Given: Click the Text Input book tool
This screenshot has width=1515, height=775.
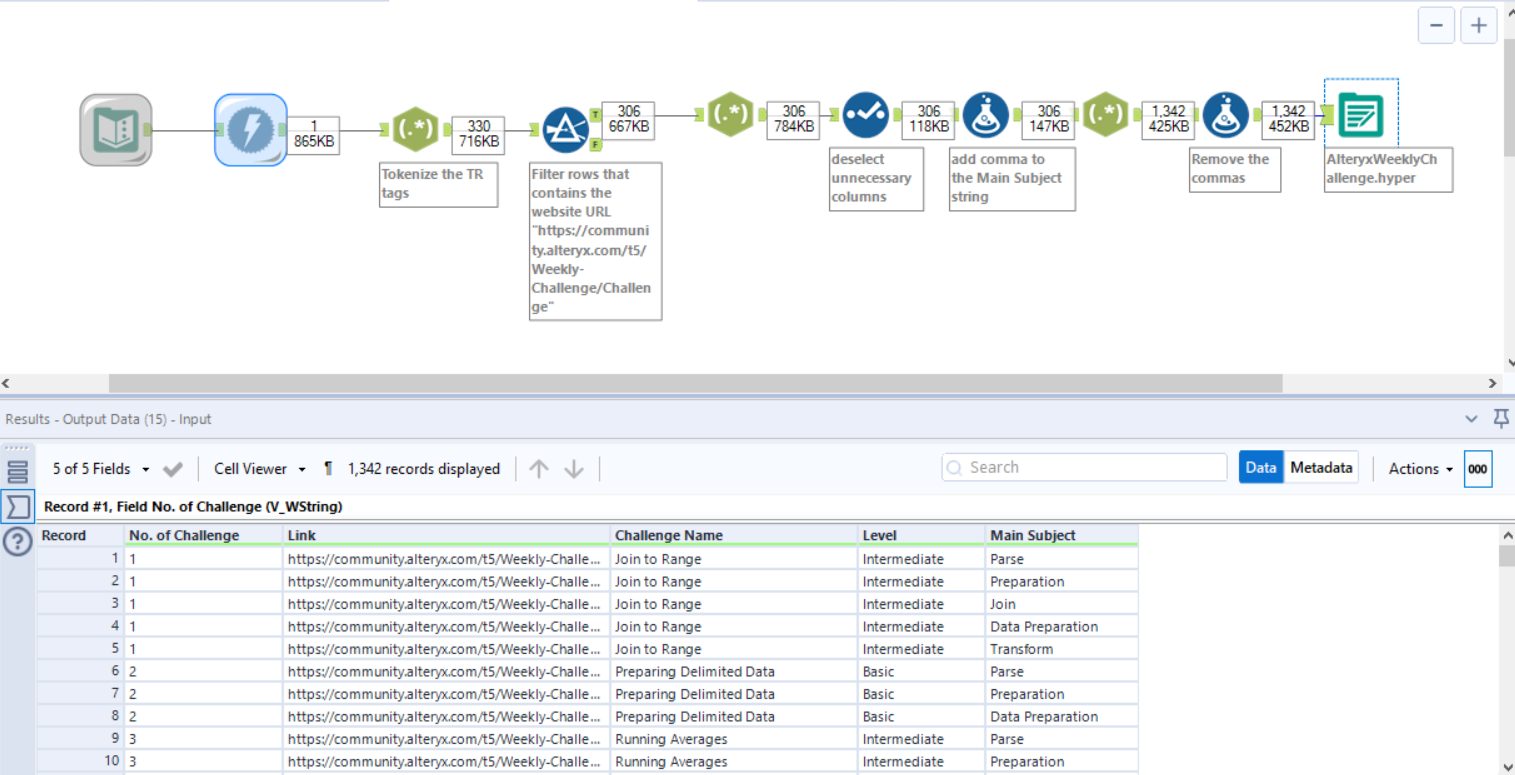Looking at the screenshot, I should (116, 130).
